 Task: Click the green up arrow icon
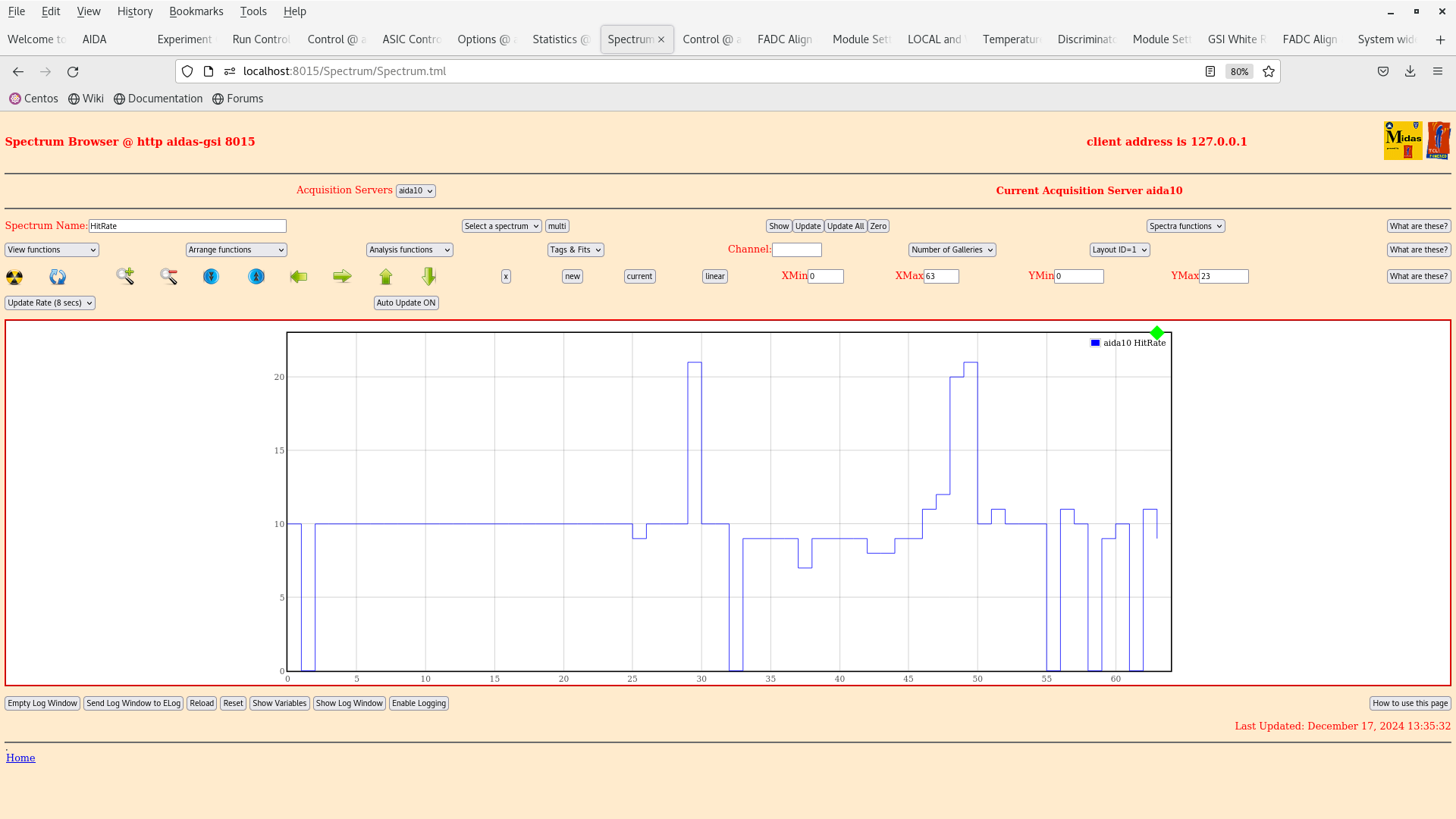click(x=385, y=276)
